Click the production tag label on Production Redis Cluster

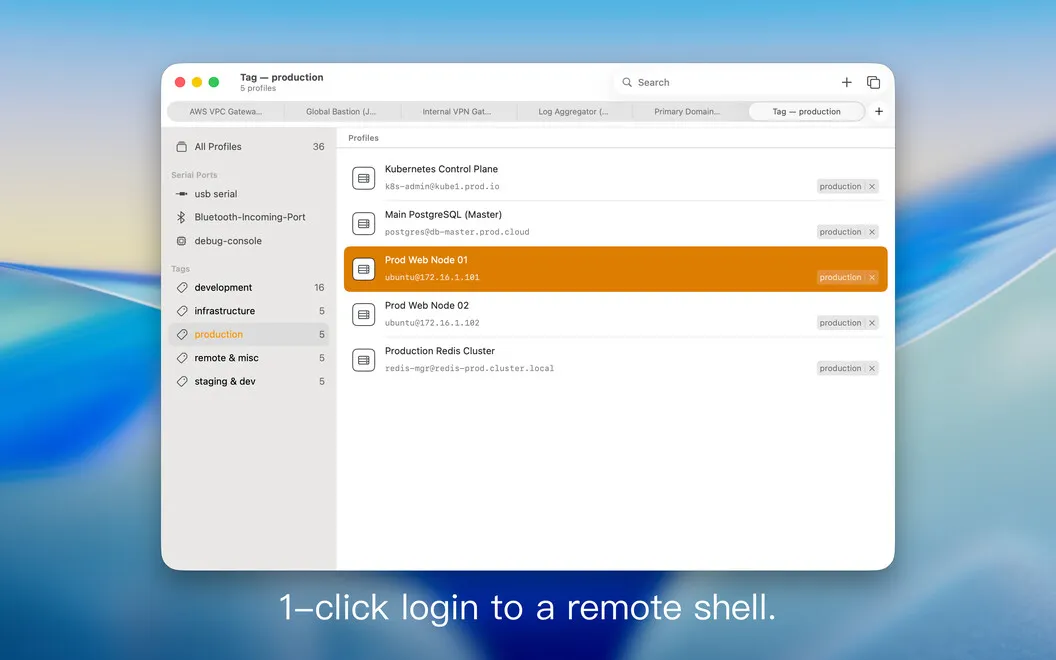coord(840,368)
